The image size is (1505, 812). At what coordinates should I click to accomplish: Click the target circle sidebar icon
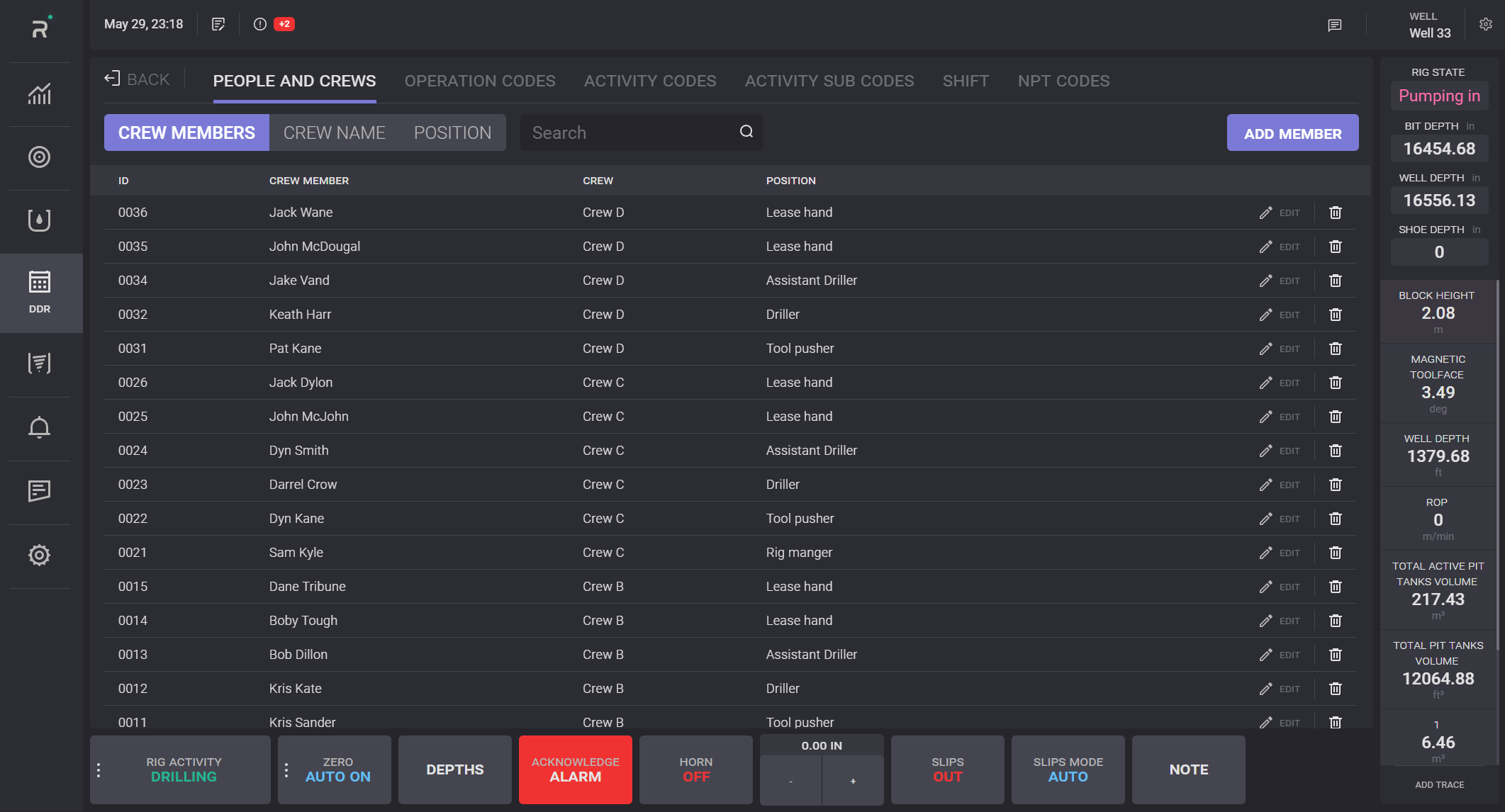(40, 157)
